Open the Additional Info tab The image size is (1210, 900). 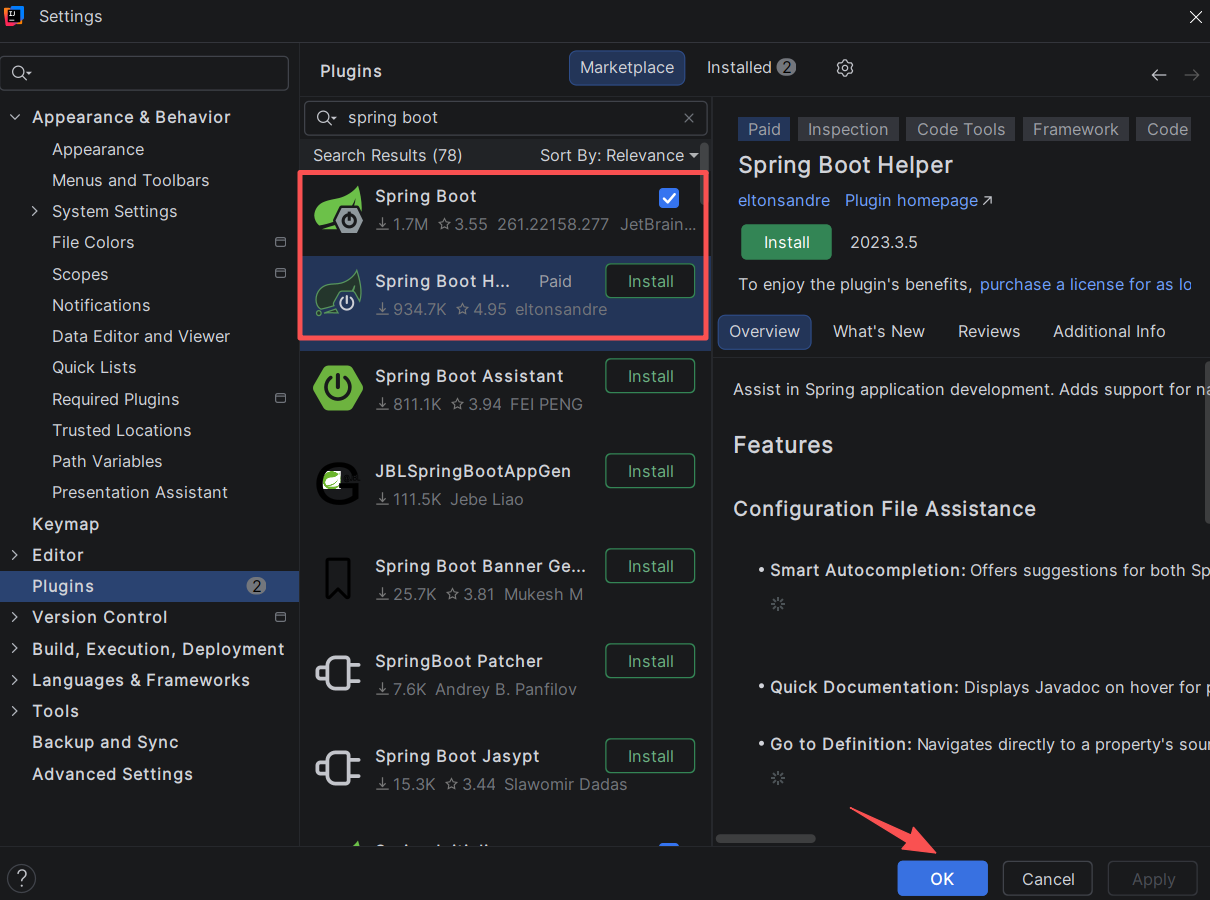[1109, 332]
